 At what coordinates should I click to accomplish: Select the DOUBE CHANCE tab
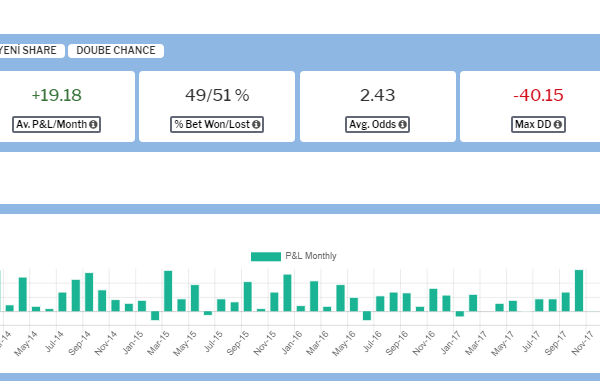point(116,51)
